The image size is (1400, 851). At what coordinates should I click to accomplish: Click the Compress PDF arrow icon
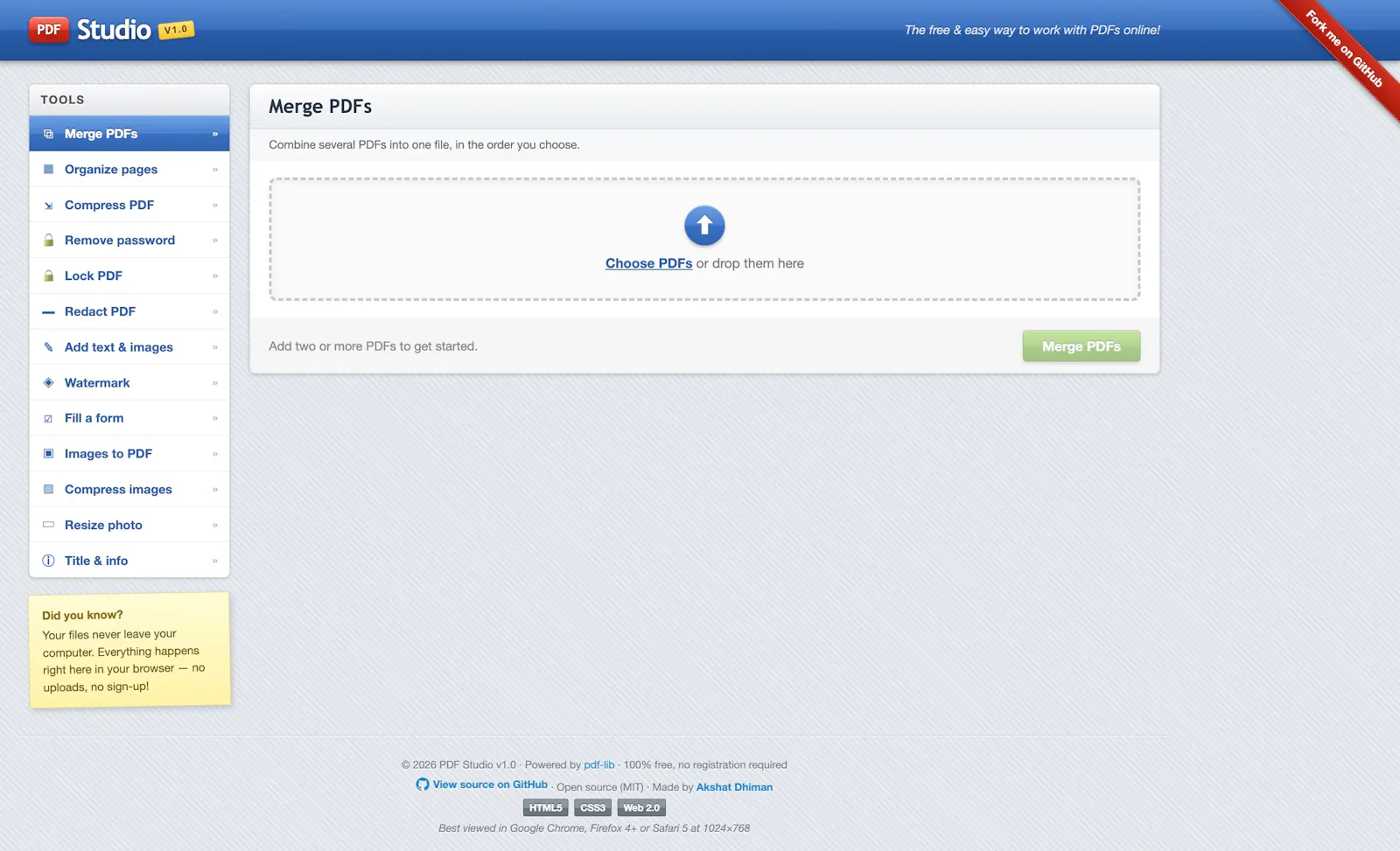point(48,206)
